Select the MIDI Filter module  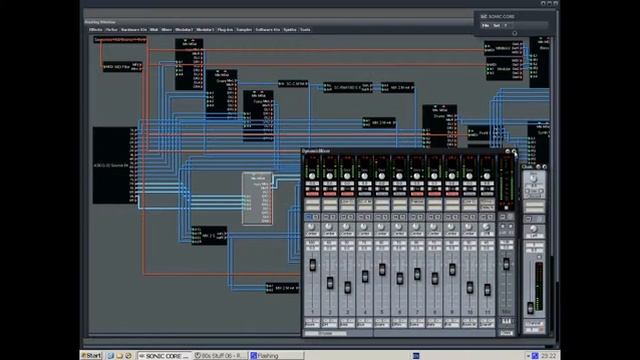[x=122, y=67]
